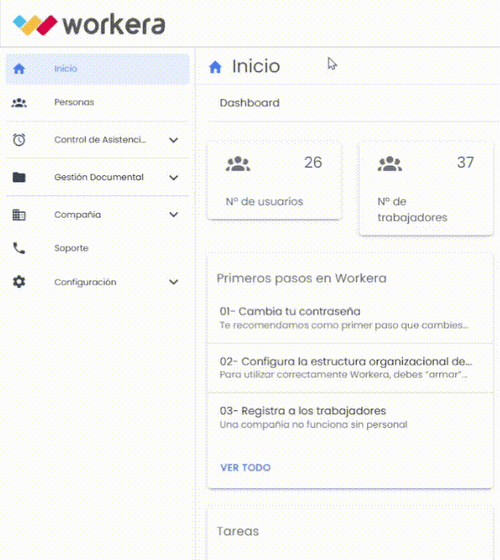Open the Personas menu item
Screen dimensions: 500x560
click(x=98, y=102)
